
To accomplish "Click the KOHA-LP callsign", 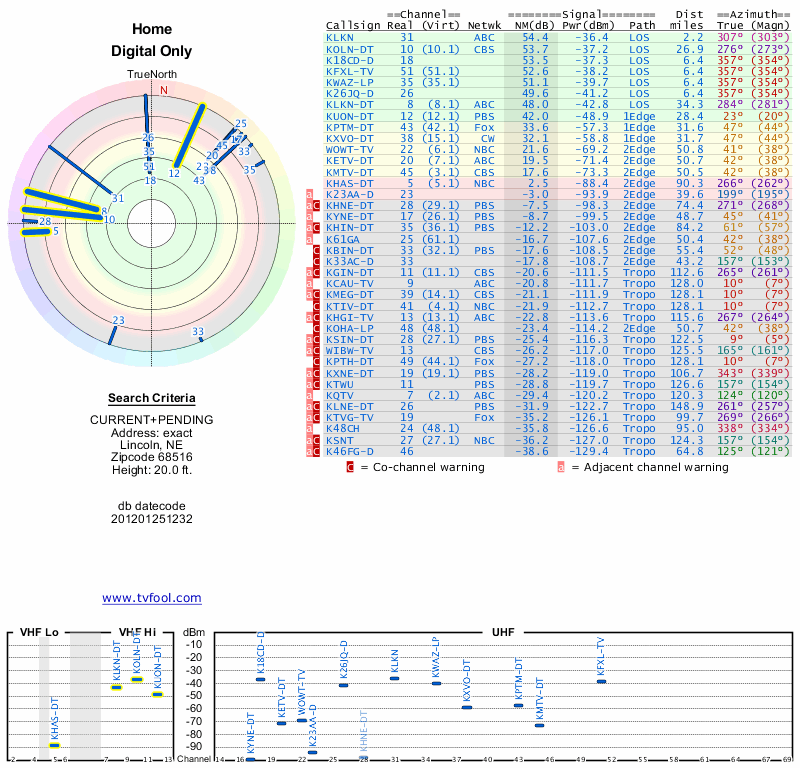I will click(x=350, y=329).
